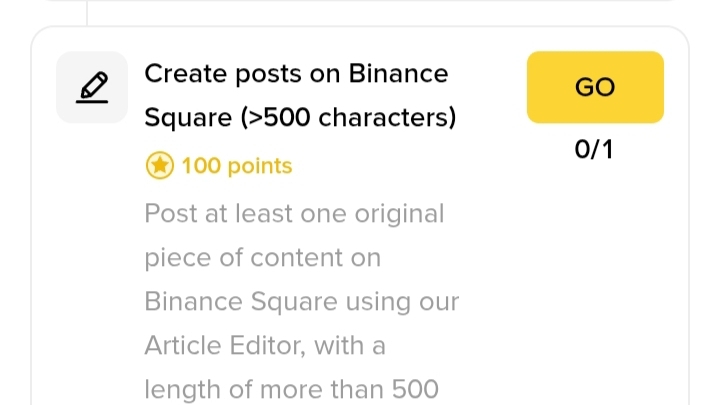Click the gold star points icon

[160, 166]
